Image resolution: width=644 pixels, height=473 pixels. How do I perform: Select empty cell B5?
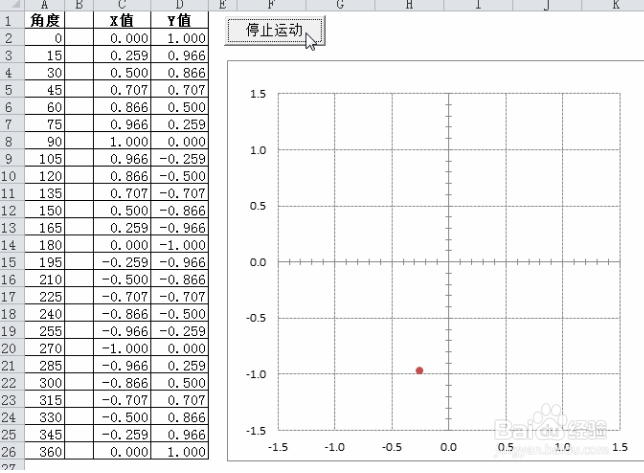coord(79,90)
